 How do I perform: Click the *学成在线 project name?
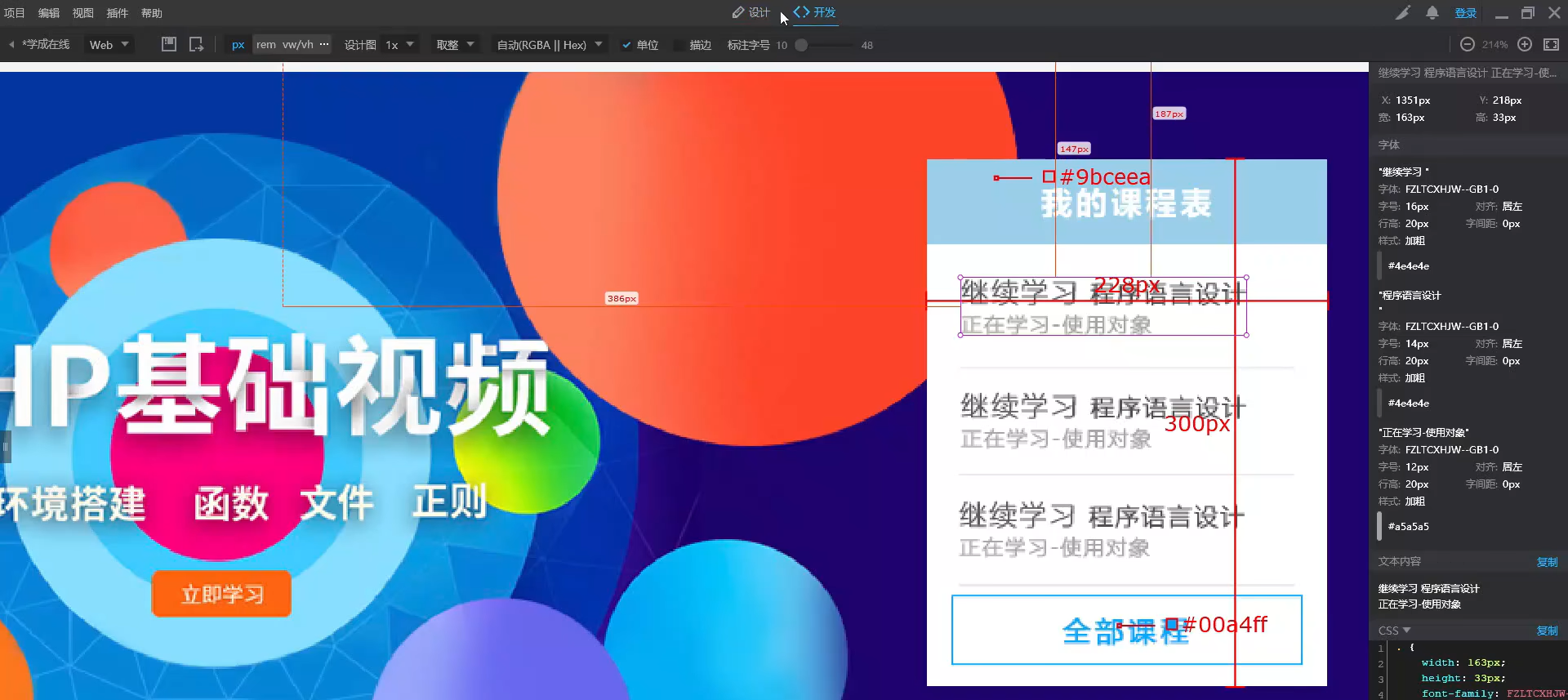[46, 45]
